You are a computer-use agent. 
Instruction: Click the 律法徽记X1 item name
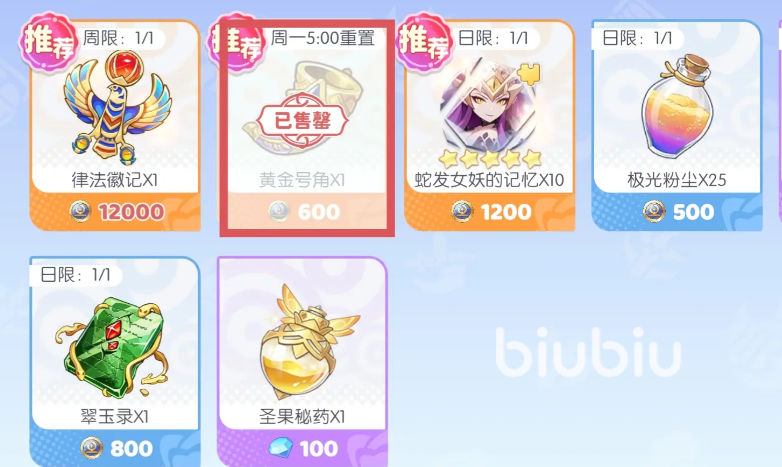115,180
